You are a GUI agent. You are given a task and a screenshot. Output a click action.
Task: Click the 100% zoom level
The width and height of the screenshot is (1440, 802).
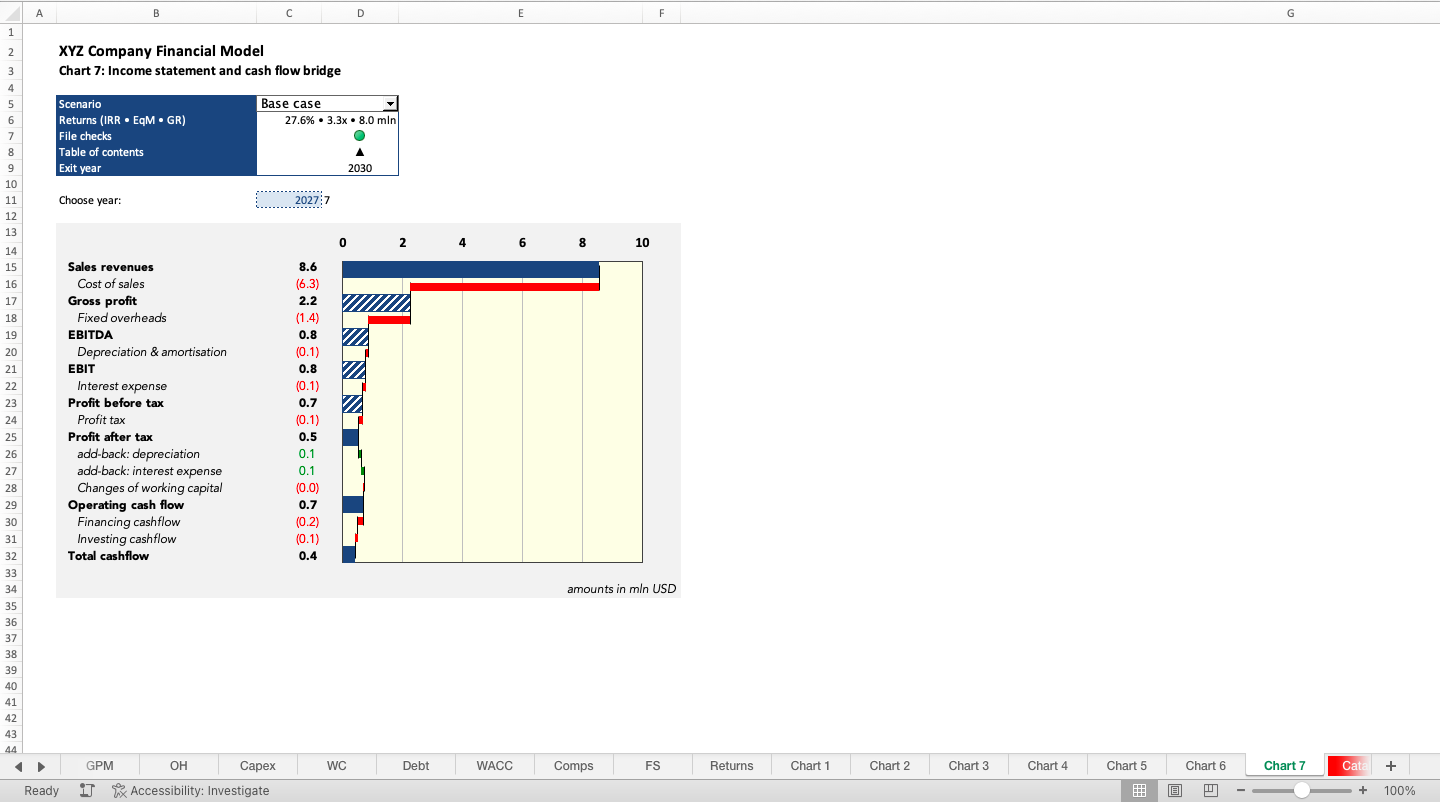coord(1400,790)
